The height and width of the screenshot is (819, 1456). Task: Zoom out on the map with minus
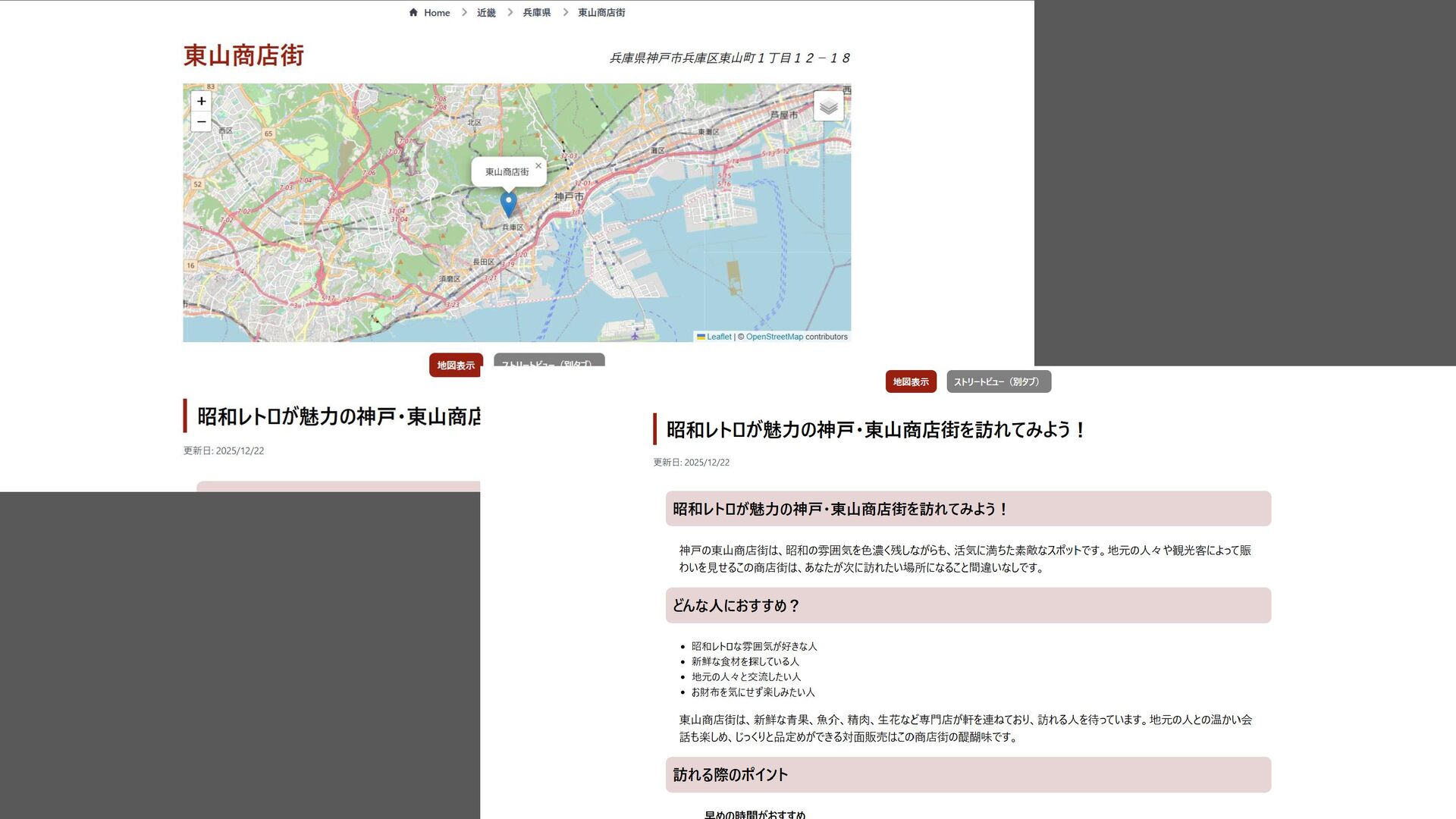[x=201, y=121]
